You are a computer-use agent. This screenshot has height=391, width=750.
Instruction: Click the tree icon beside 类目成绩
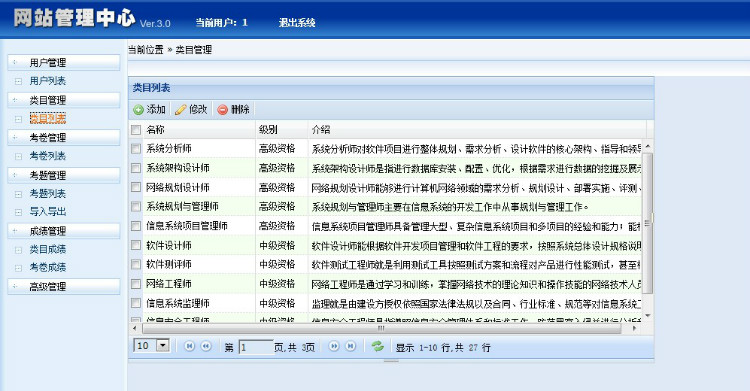(18, 250)
